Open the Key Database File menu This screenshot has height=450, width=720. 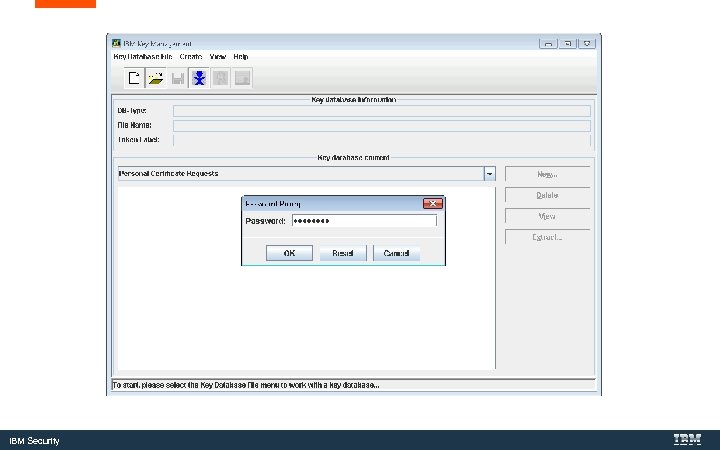click(143, 56)
